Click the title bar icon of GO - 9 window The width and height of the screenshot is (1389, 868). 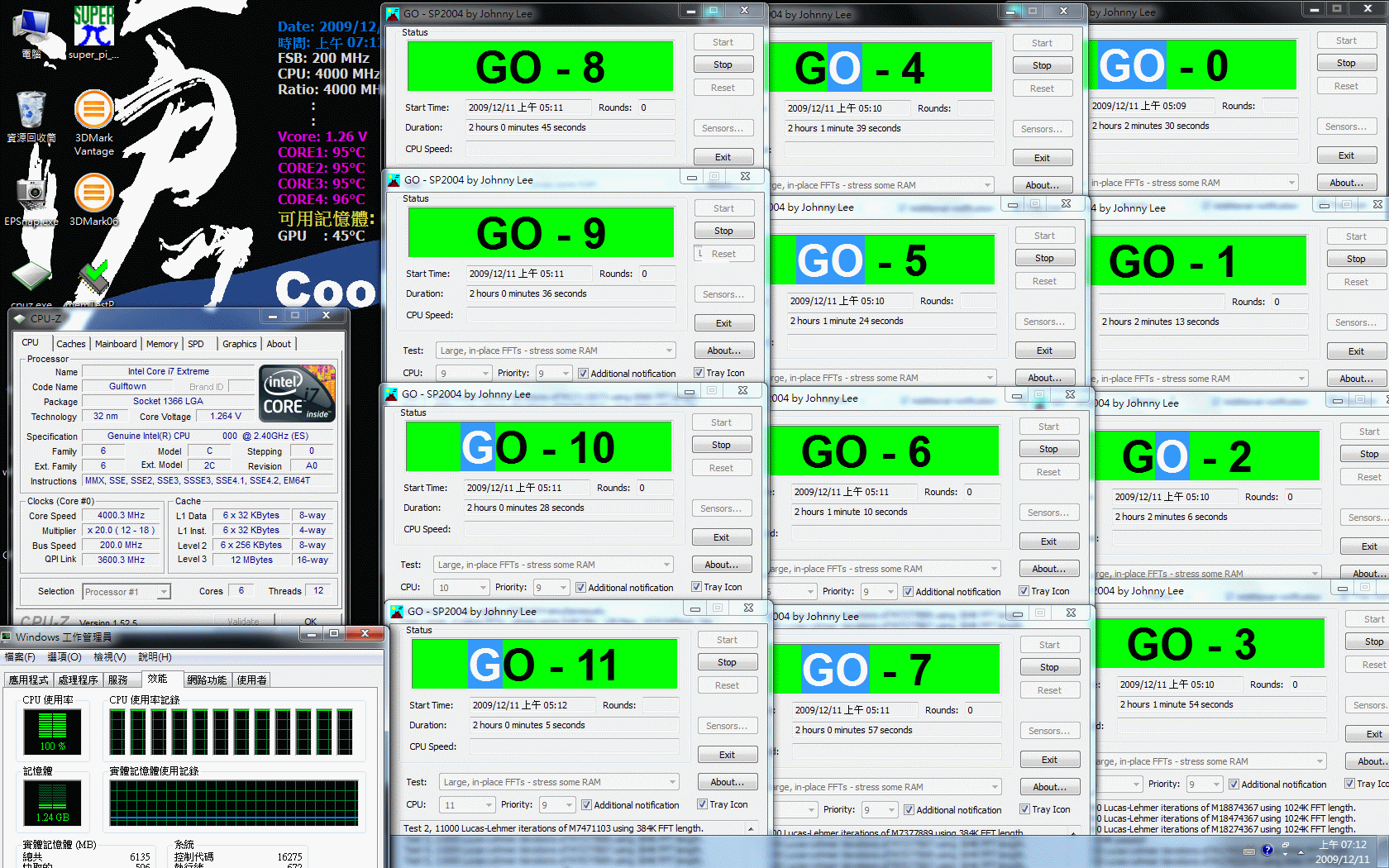pyautogui.click(x=394, y=179)
